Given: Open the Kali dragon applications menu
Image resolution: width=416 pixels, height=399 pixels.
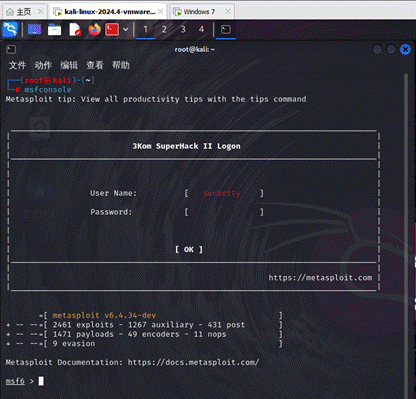Looking at the screenshot, I should click(10, 30).
